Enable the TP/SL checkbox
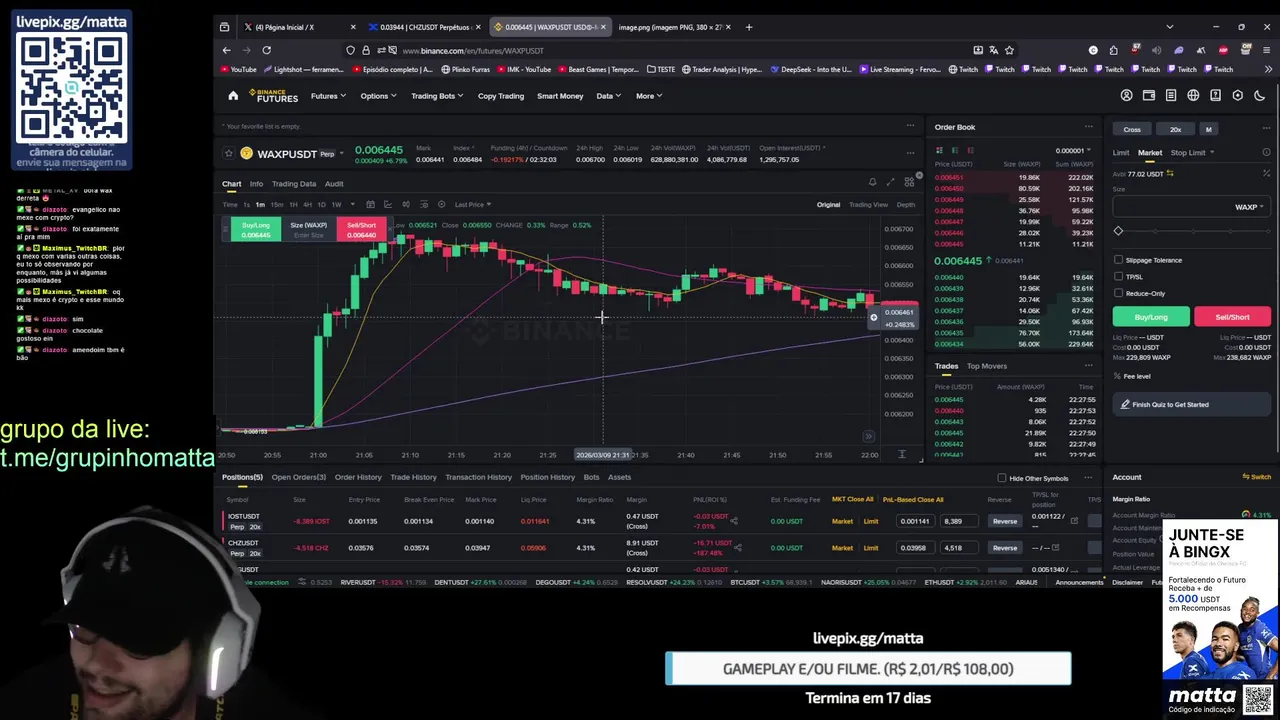Image resolution: width=1280 pixels, height=720 pixels. coord(1118,277)
